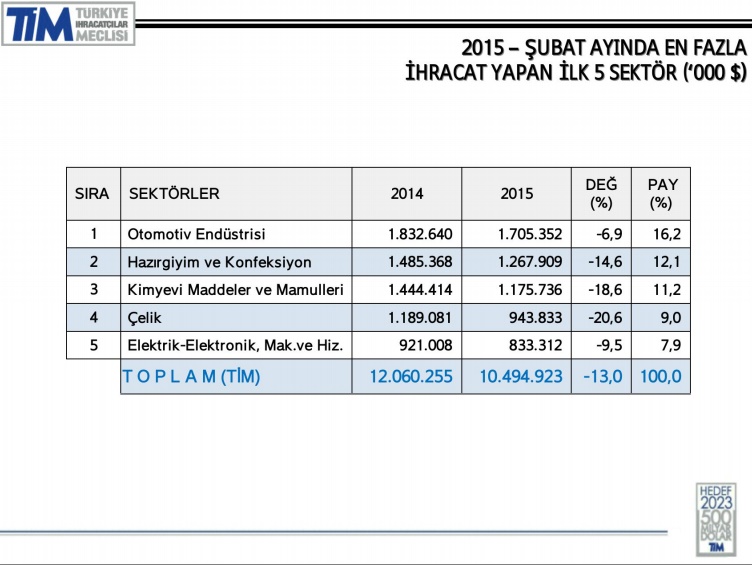Select the 2014 column header

pos(407,194)
